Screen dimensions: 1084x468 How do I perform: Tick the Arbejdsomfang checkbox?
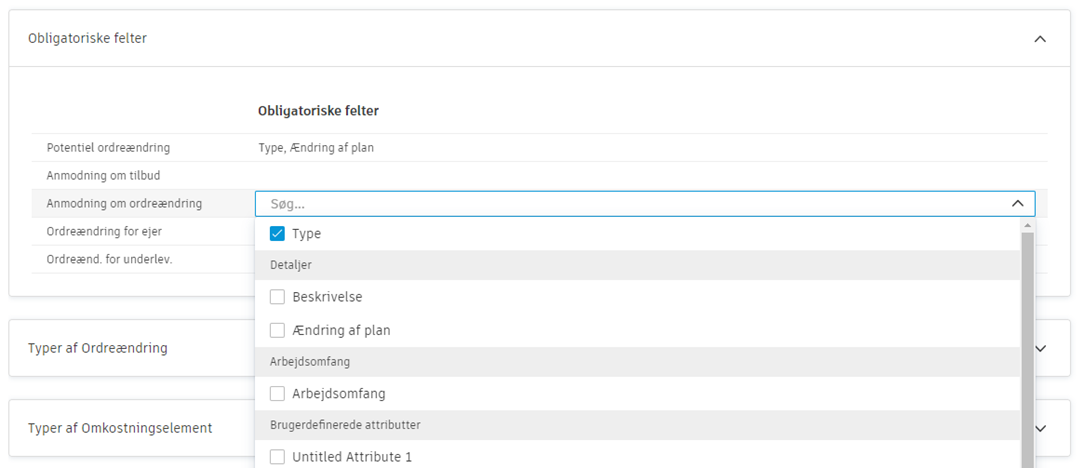point(278,394)
